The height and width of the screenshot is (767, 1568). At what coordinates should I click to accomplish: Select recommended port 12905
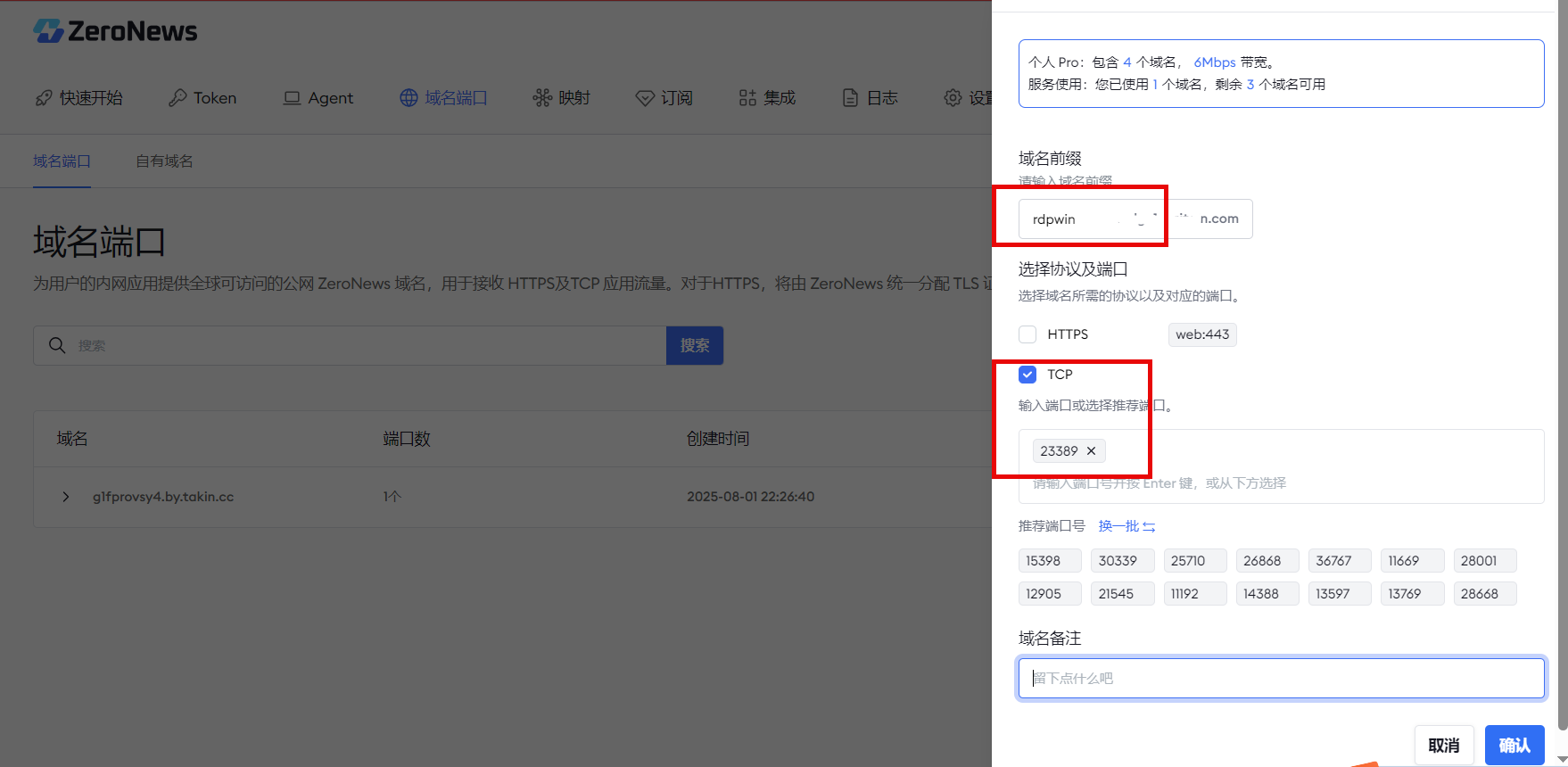click(1050, 594)
